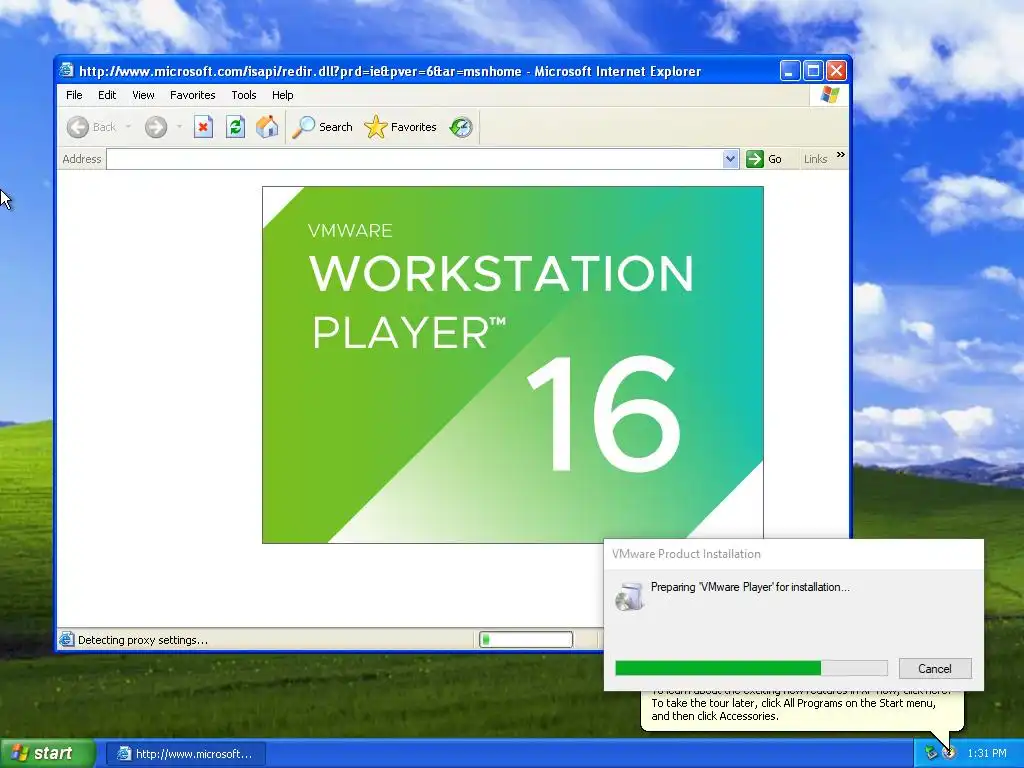Open the Forward button history dropdown arrow
Image resolution: width=1024 pixels, height=768 pixels.
coord(179,127)
